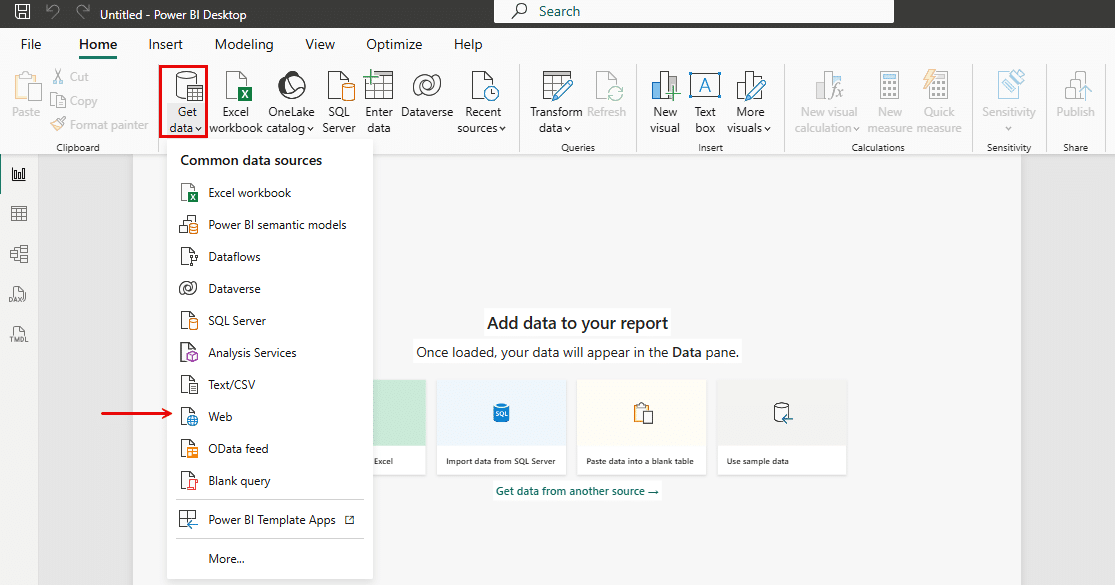Expand OneLake catalog dropdown arrow
Screen dimensions: 1115x585
[311, 129]
